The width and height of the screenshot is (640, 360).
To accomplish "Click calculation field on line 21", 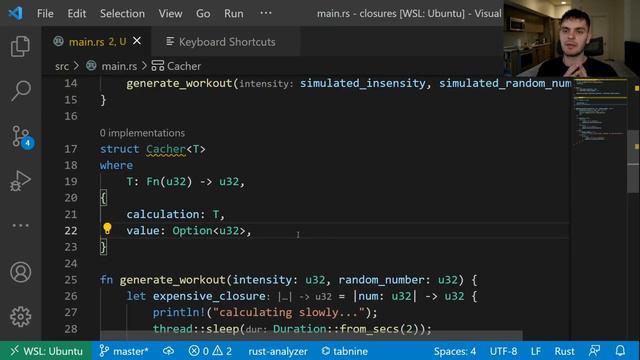I will click(x=162, y=214).
